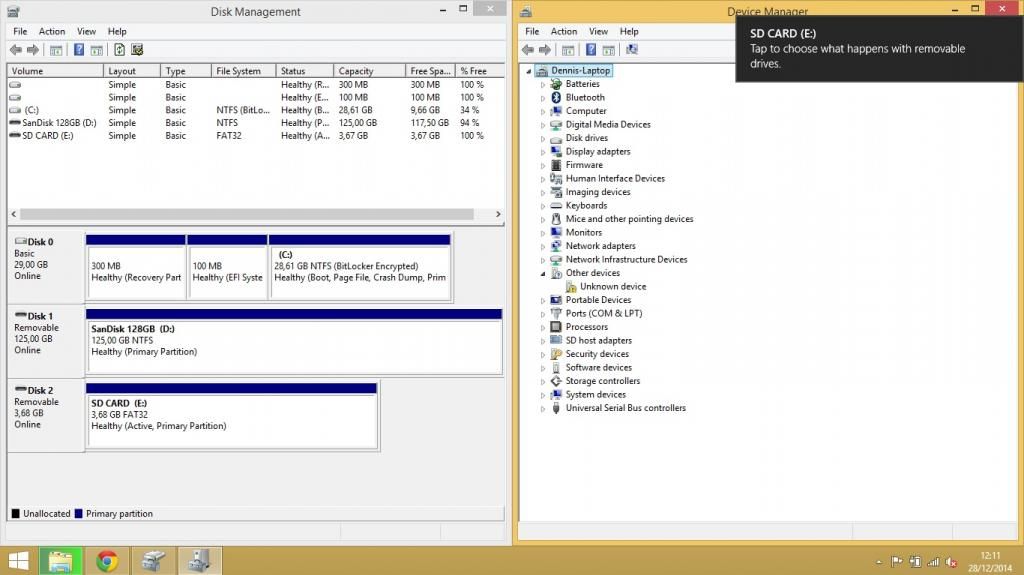Open Google Chrome from the taskbar
The height and width of the screenshot is (575, 1024).
coord(107,561)
